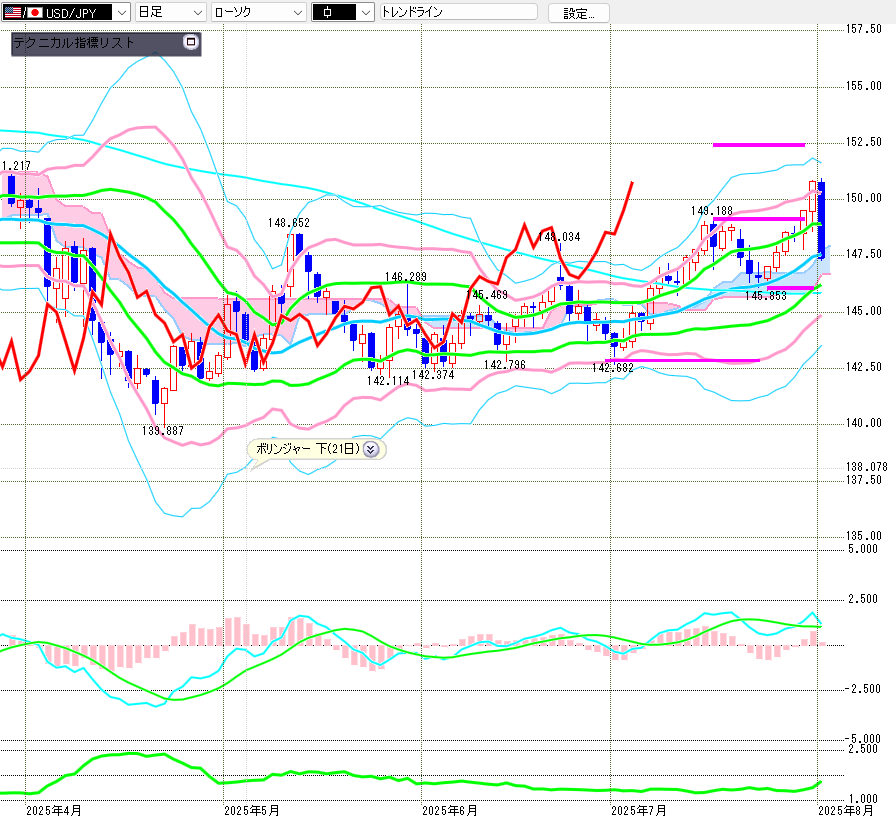Click the 1.000 indicator axis label
The width and height of the screenshot is (896, 821).
[x=863, y=799]
